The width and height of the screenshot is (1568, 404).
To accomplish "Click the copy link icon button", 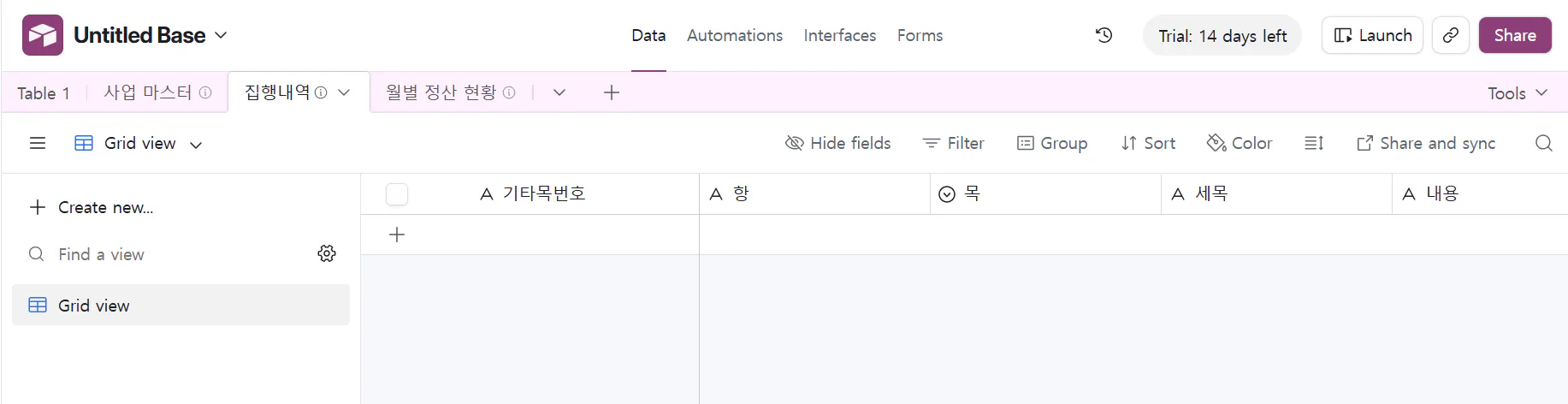I will (1451, 35).
